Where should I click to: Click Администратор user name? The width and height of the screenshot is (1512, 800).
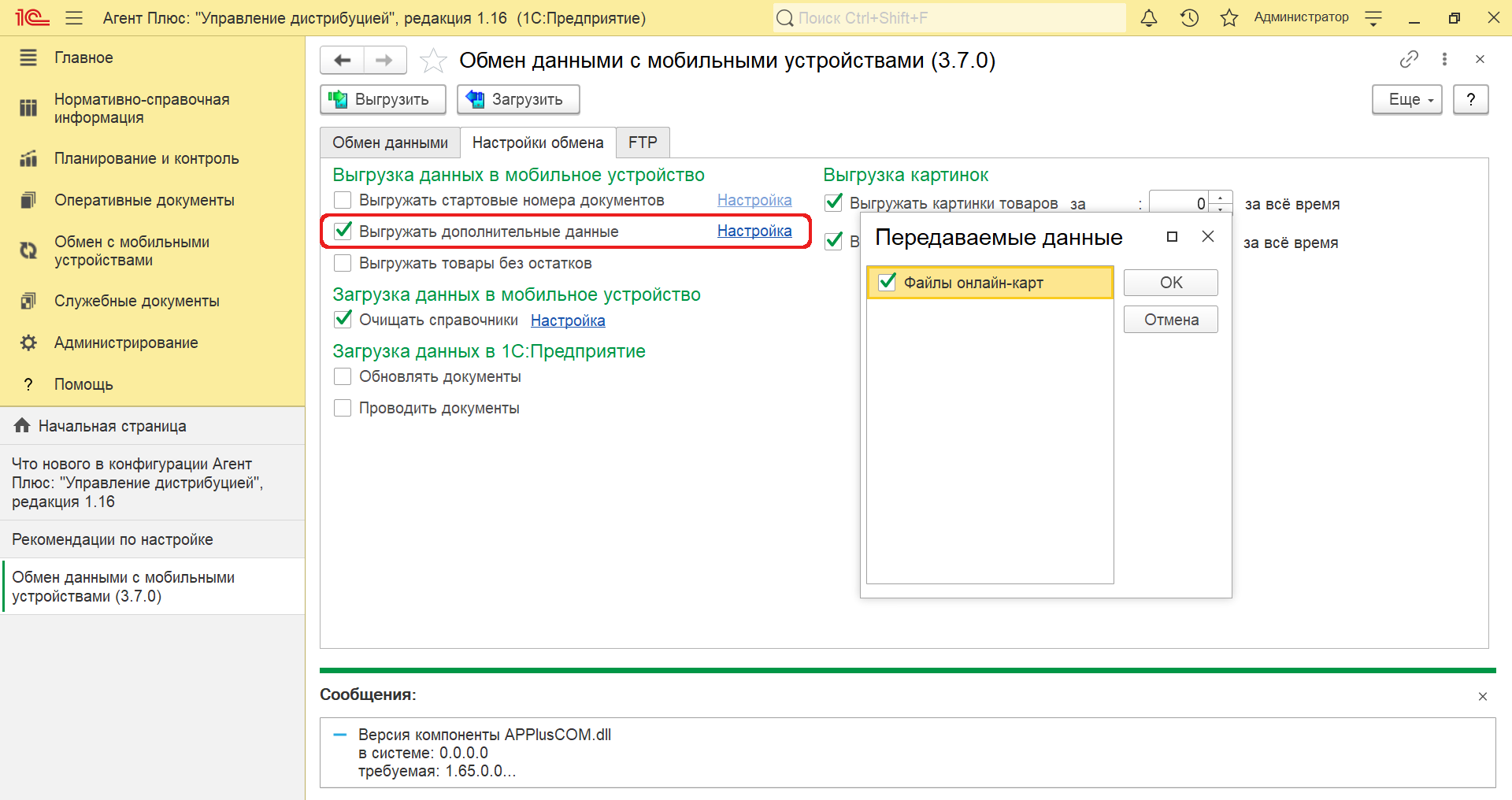click(1301, 17)
